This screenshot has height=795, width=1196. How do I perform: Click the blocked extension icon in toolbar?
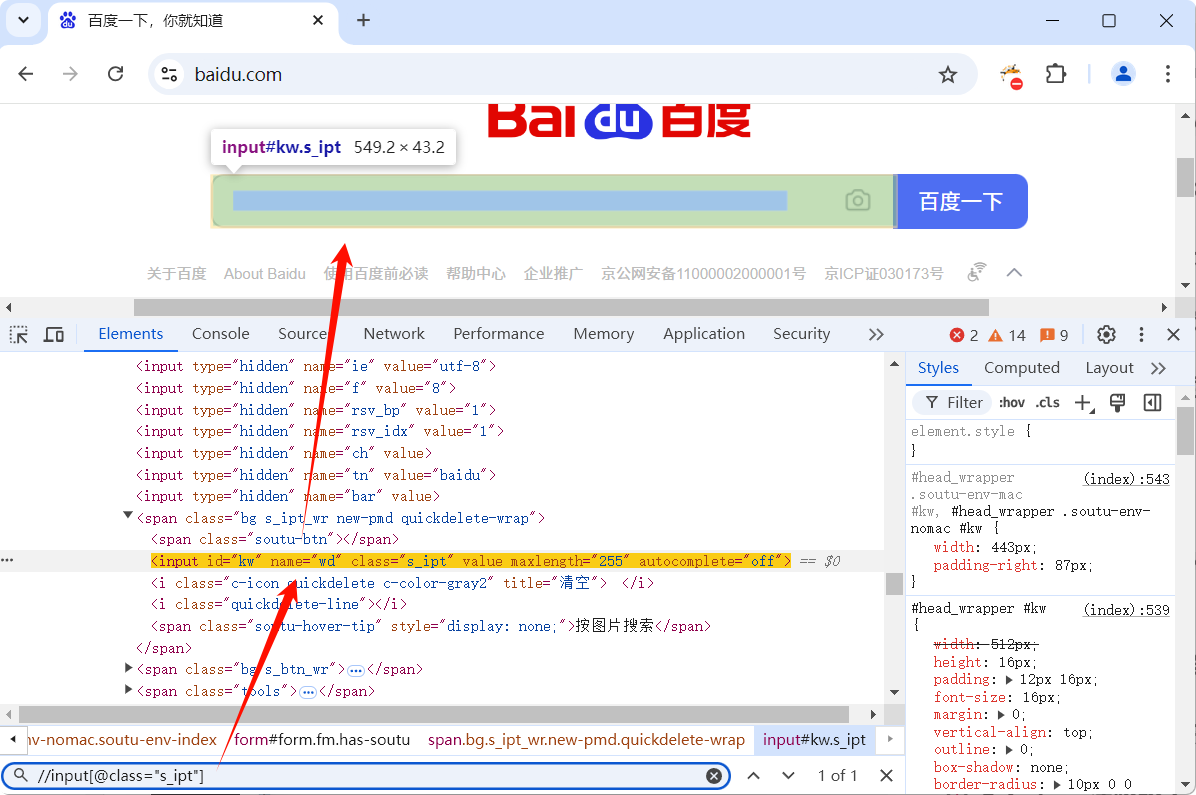tap(1011, 76)
